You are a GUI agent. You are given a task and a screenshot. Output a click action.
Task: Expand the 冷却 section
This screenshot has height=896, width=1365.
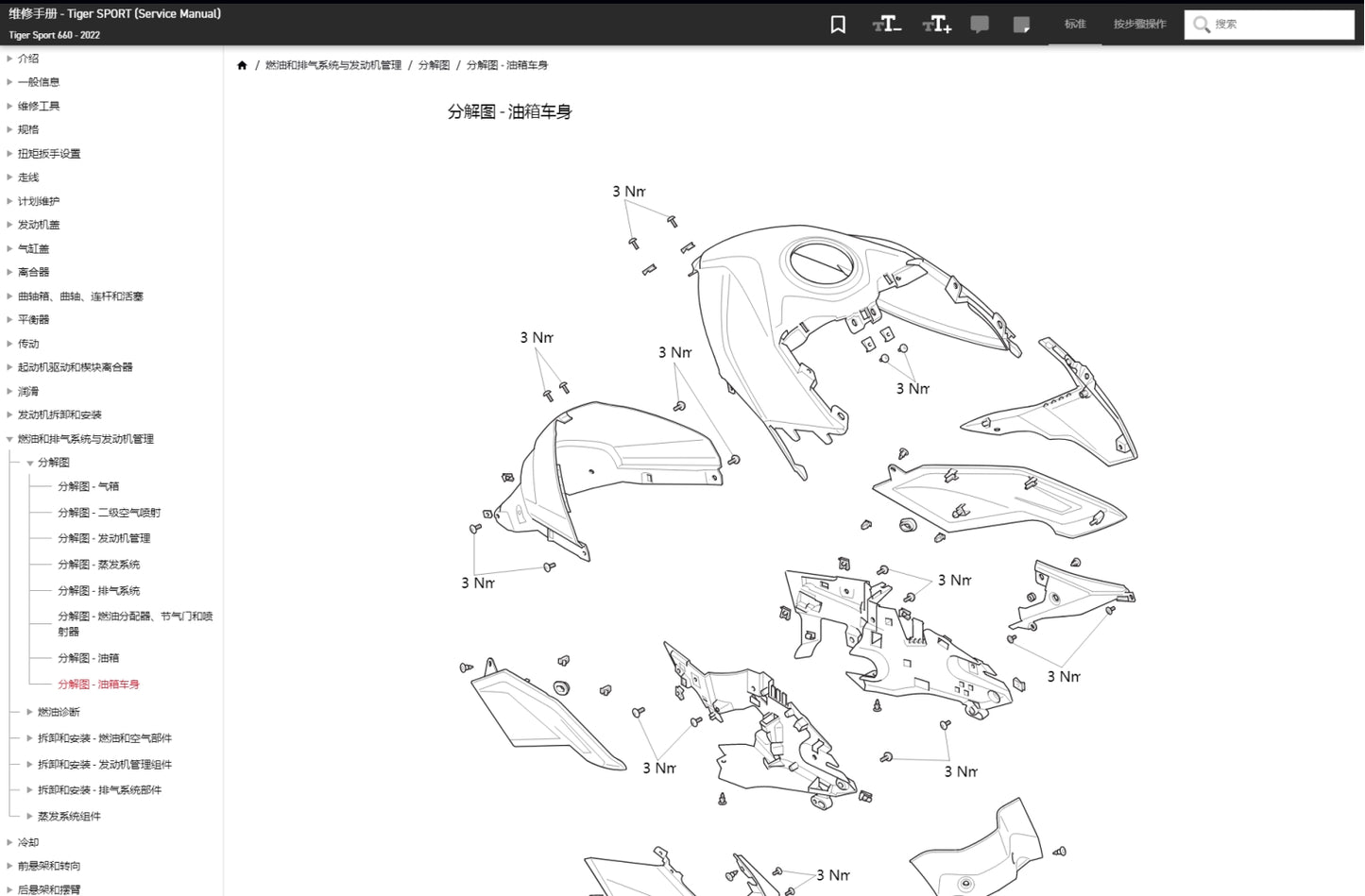click(x=9, y=841)
